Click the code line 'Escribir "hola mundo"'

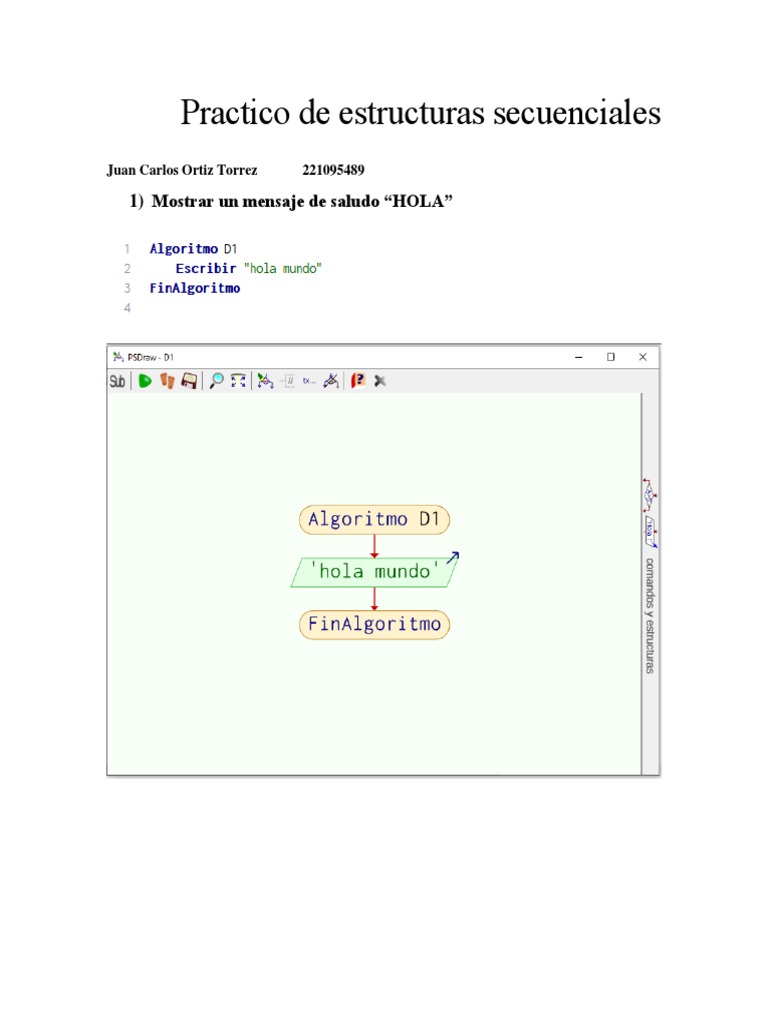248,268
